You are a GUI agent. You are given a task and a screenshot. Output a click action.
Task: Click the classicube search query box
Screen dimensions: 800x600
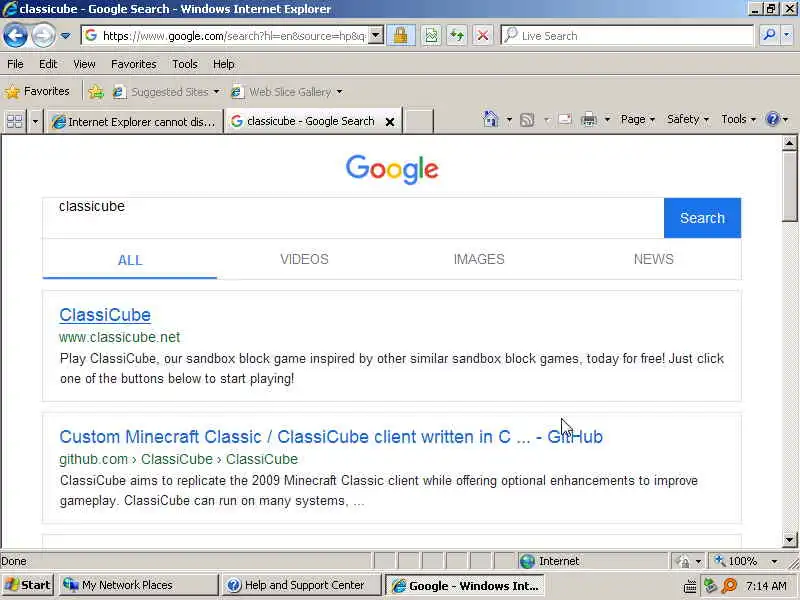tap(353, 218)
